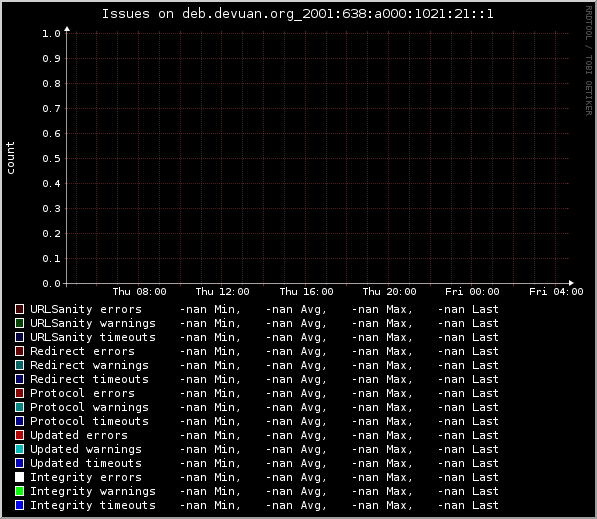Click the Redirect warnings teal swatch
Image resolution: width=597 pixels, height=519 pixels.
(x=19, y=365)
